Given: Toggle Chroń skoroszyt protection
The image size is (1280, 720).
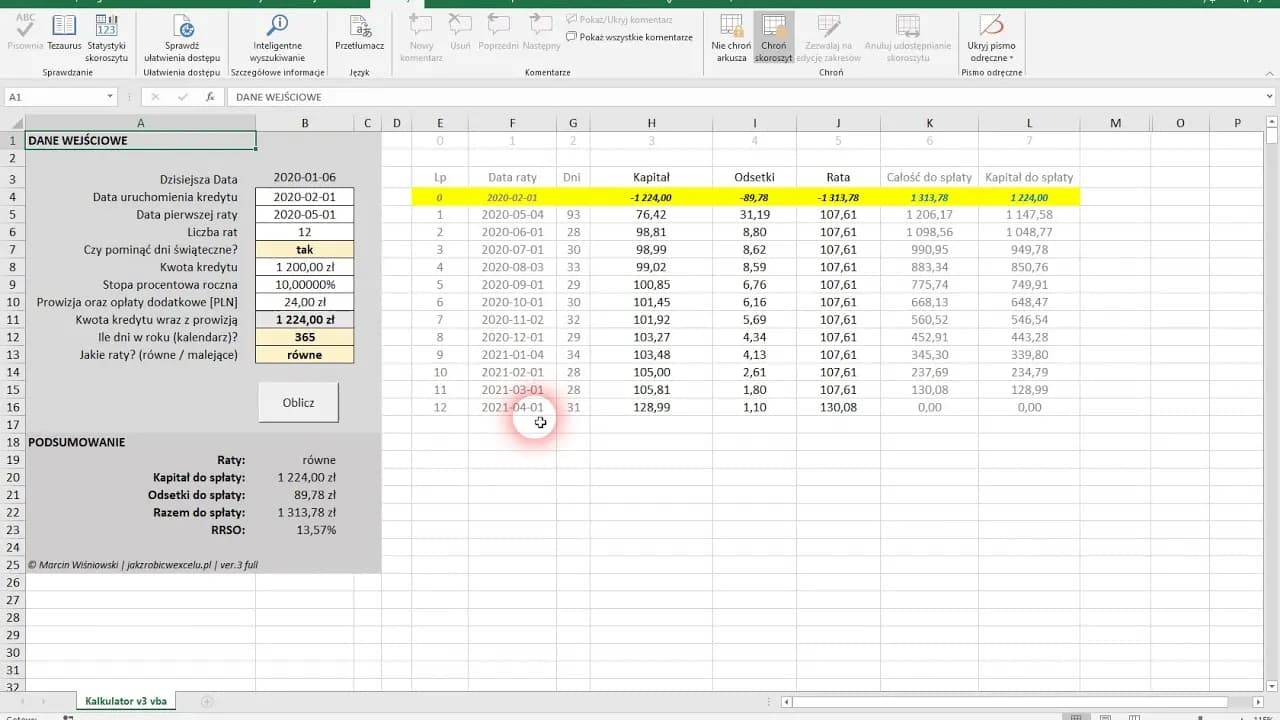Looking at the screenshot, I should coord(773,38).
